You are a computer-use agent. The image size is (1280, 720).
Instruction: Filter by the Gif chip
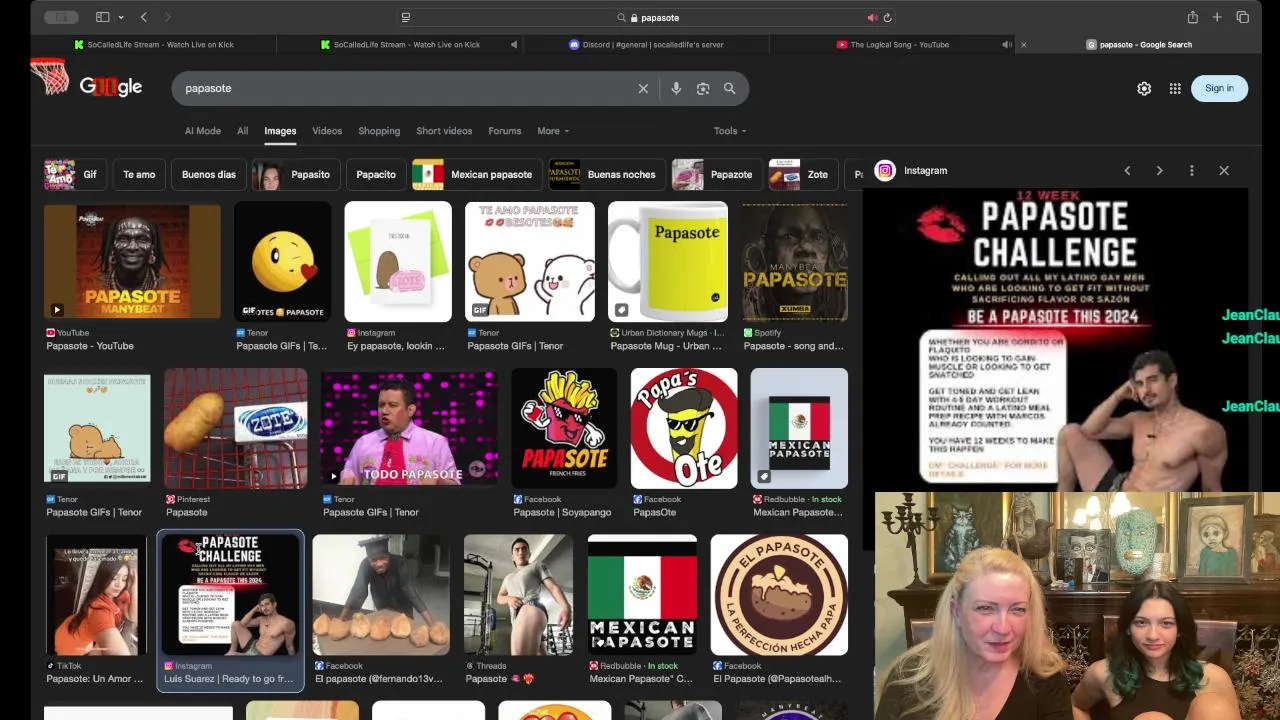tap(75, 174)
